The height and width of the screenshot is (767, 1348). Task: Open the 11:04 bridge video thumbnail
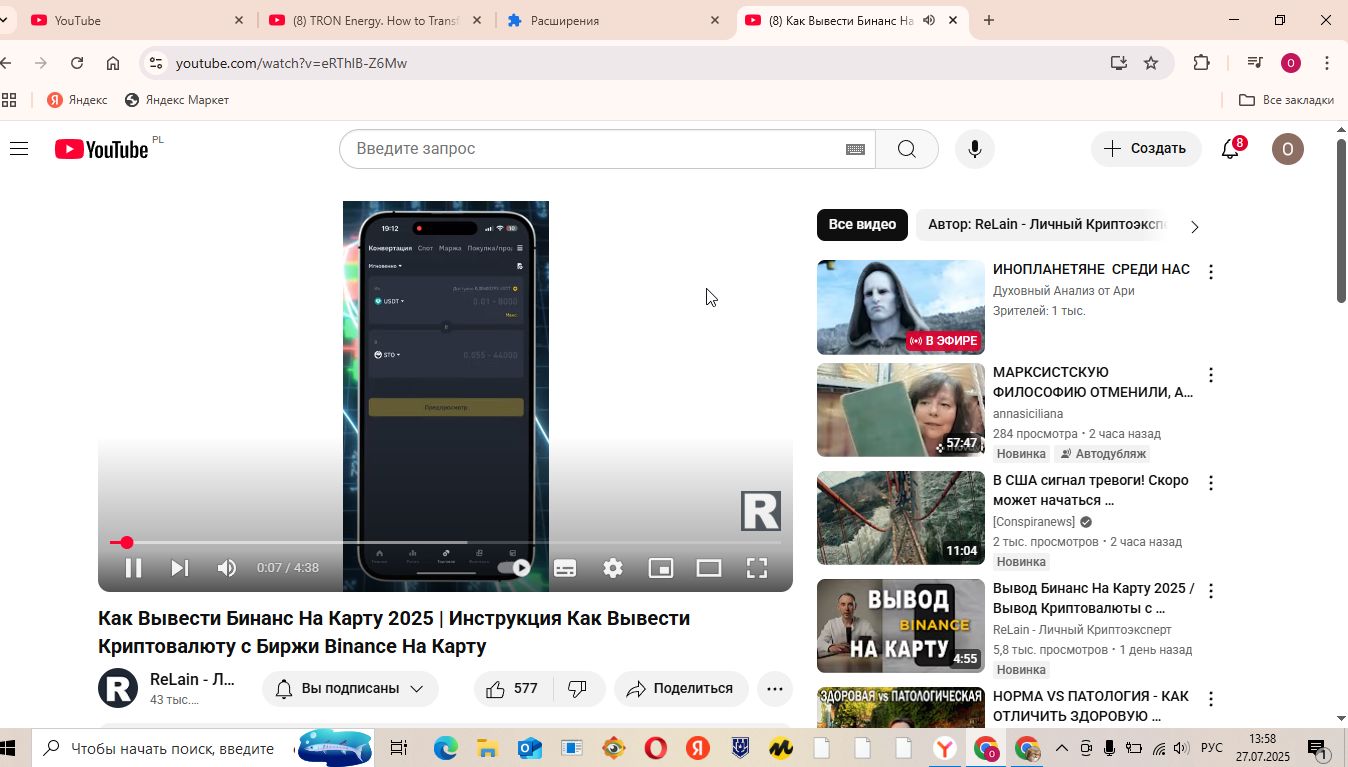tap(901, 518)
